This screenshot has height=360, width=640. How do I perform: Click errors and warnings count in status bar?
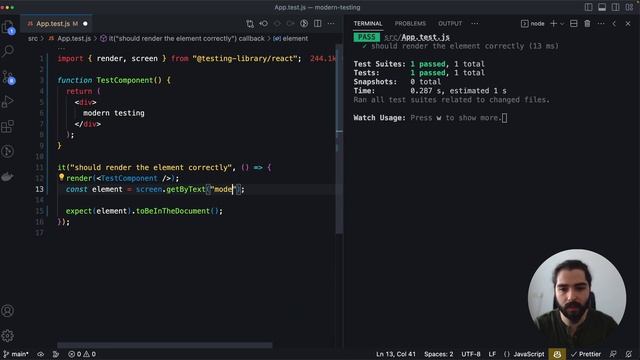[82, 354]
